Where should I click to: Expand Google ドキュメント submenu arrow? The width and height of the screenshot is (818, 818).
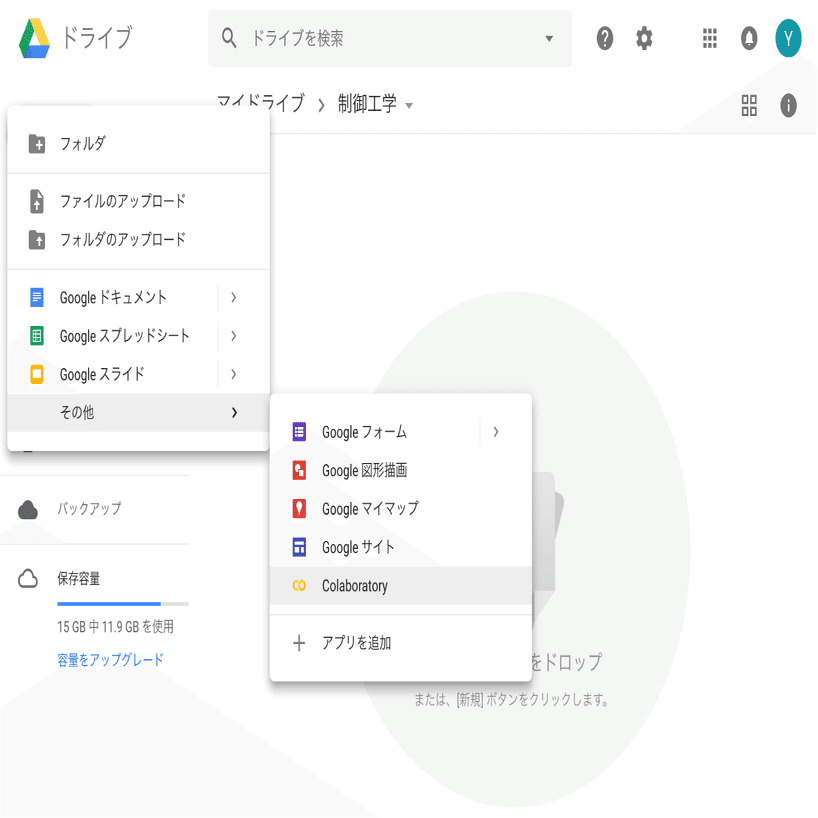tap(234, 297)
